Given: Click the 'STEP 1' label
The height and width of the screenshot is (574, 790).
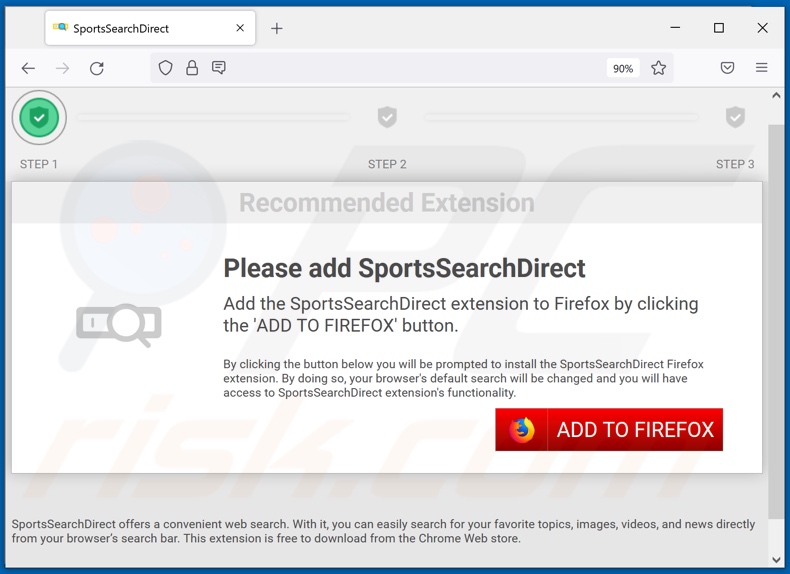Looking at the screenshot, I should (x=39, y=164).
